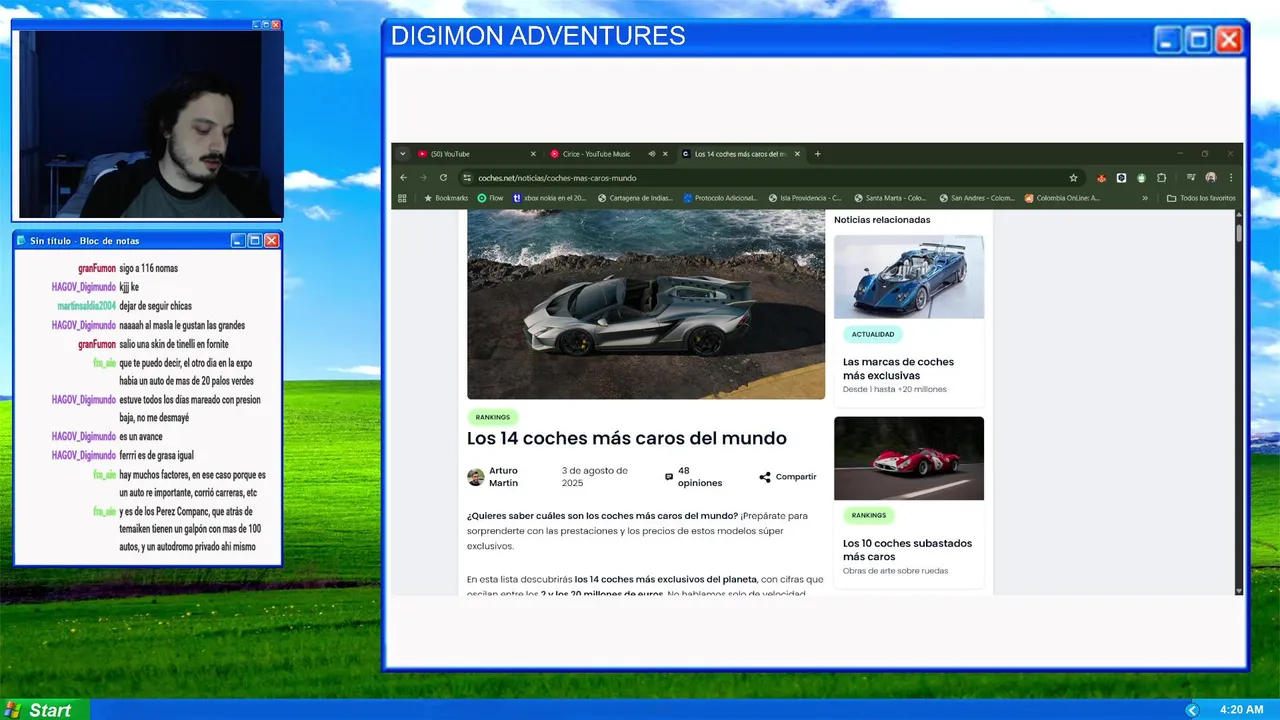Screen dimensions: 1280x720
Task: Mute the Cirice YouTube Music tab audio
Action: click(x=651, y=154)
